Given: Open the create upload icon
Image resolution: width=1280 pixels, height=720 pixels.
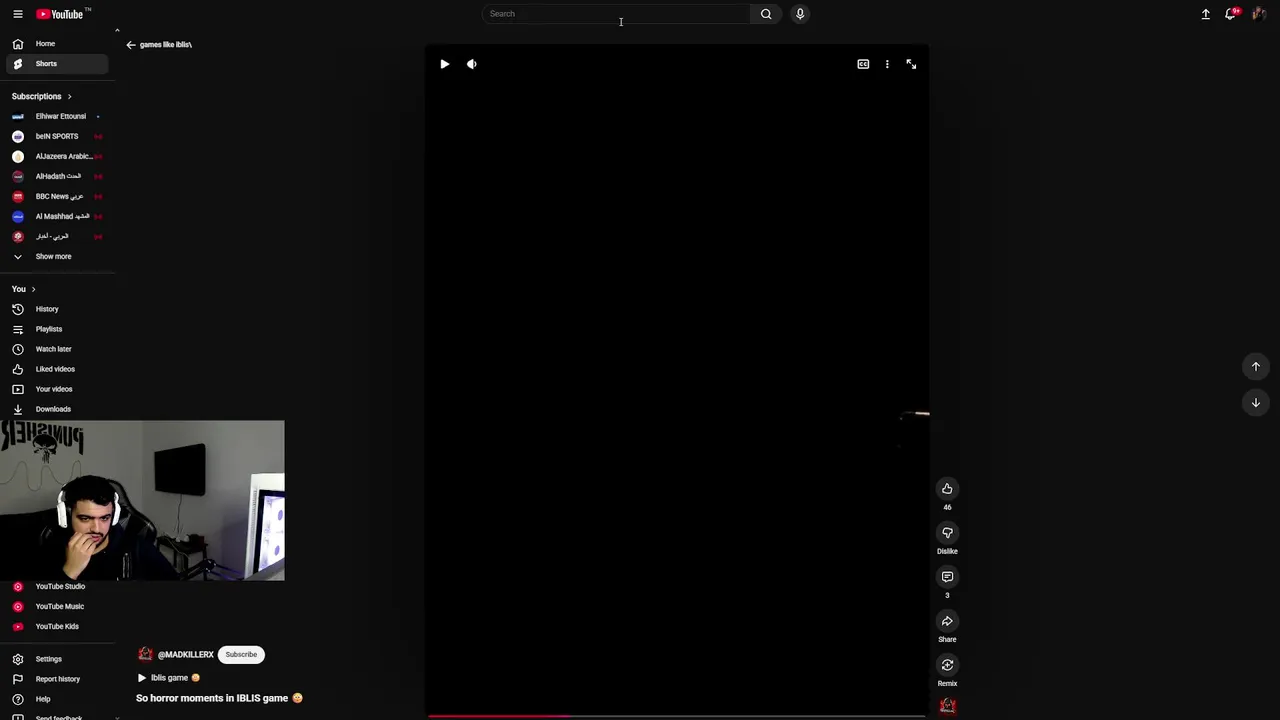Looking at the screenshot, I should (x=1206, y=14).
